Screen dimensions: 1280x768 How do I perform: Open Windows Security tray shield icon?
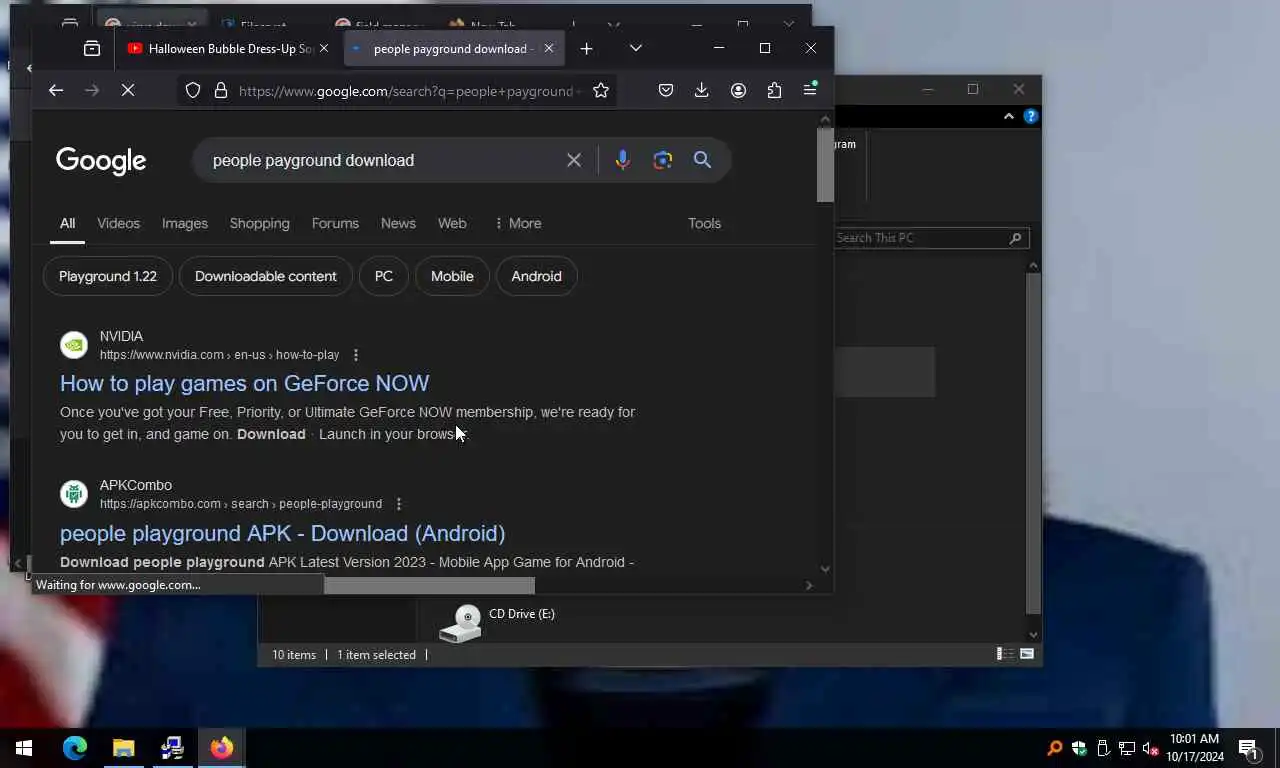(1079, 748)
